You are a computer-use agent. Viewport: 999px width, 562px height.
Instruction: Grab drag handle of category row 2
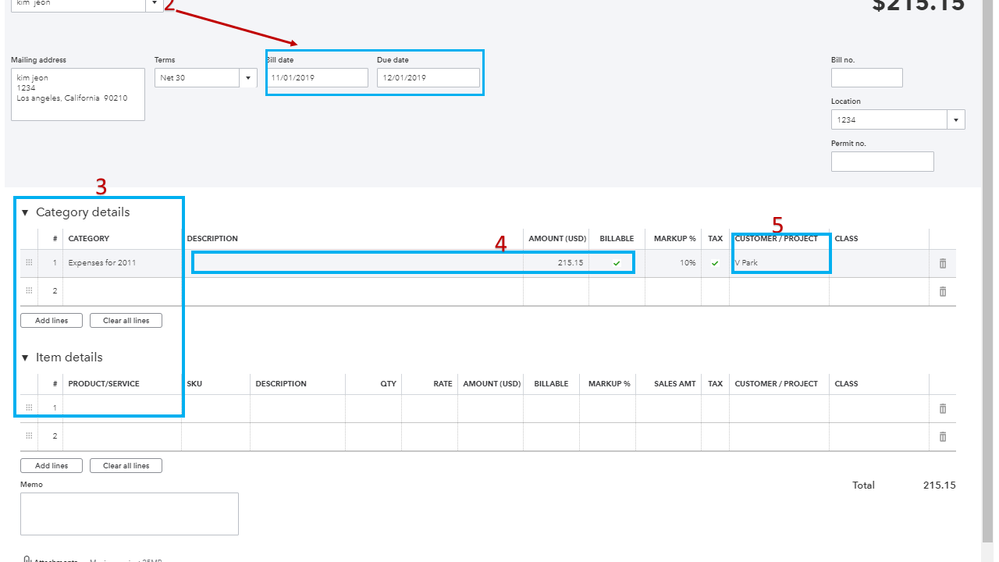[x=29, y=291]
